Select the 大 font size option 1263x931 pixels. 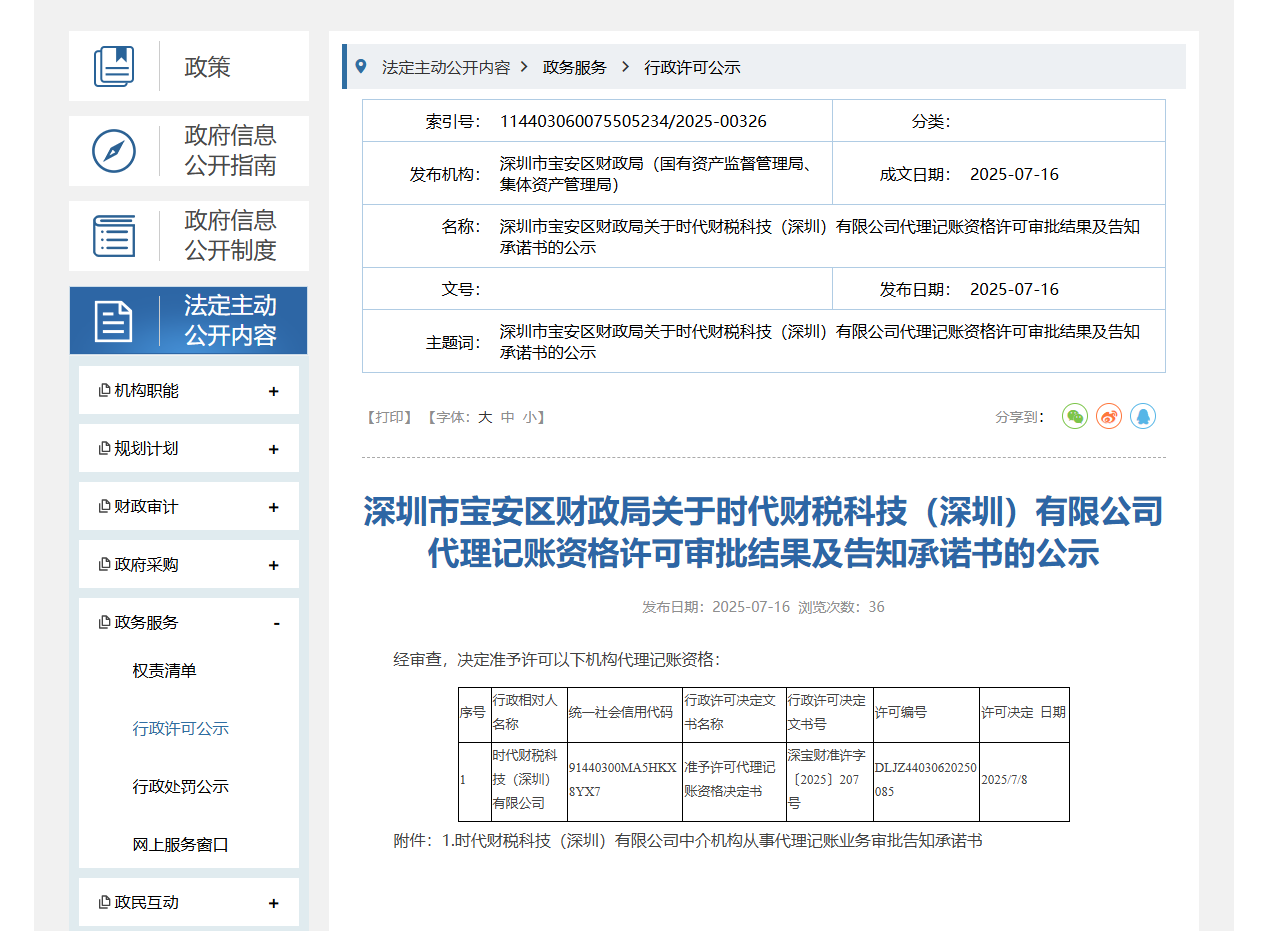click(x=484, y=417)
